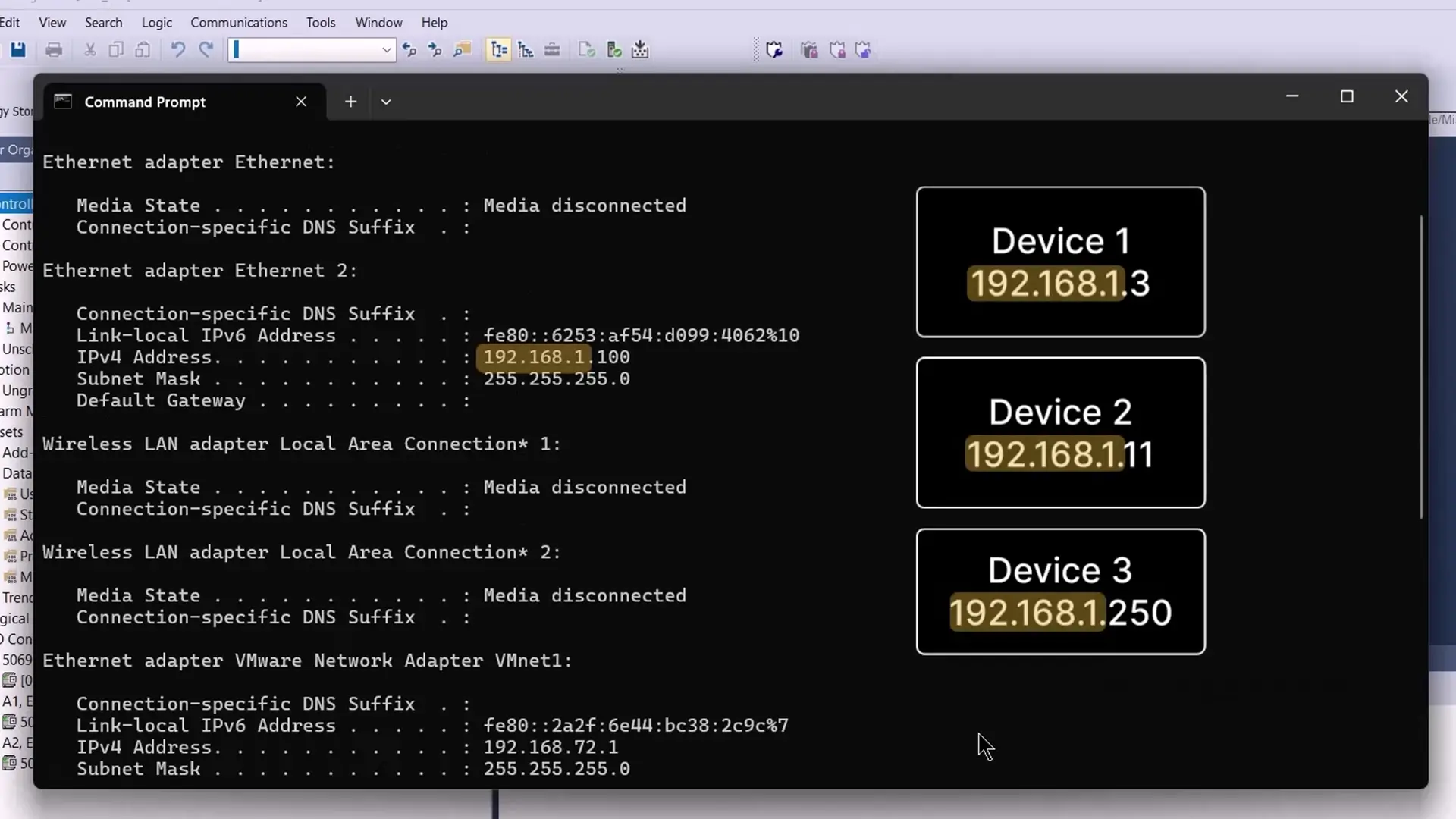Toggle the Controller Organizer panel icon
Image resolution: width=1456 pixels, height=819 pixels.
498,50
